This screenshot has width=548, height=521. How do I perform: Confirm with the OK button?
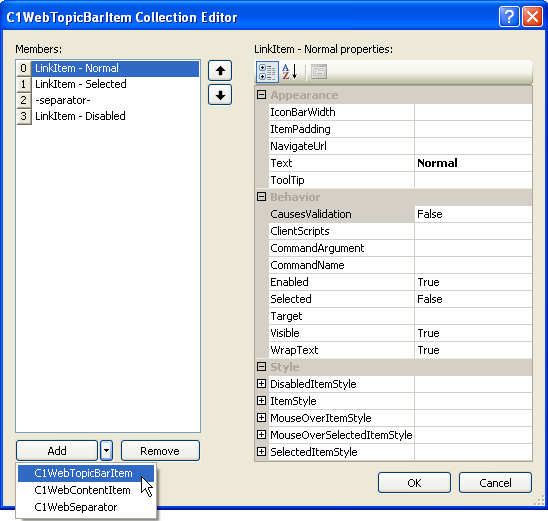point(414,483)
